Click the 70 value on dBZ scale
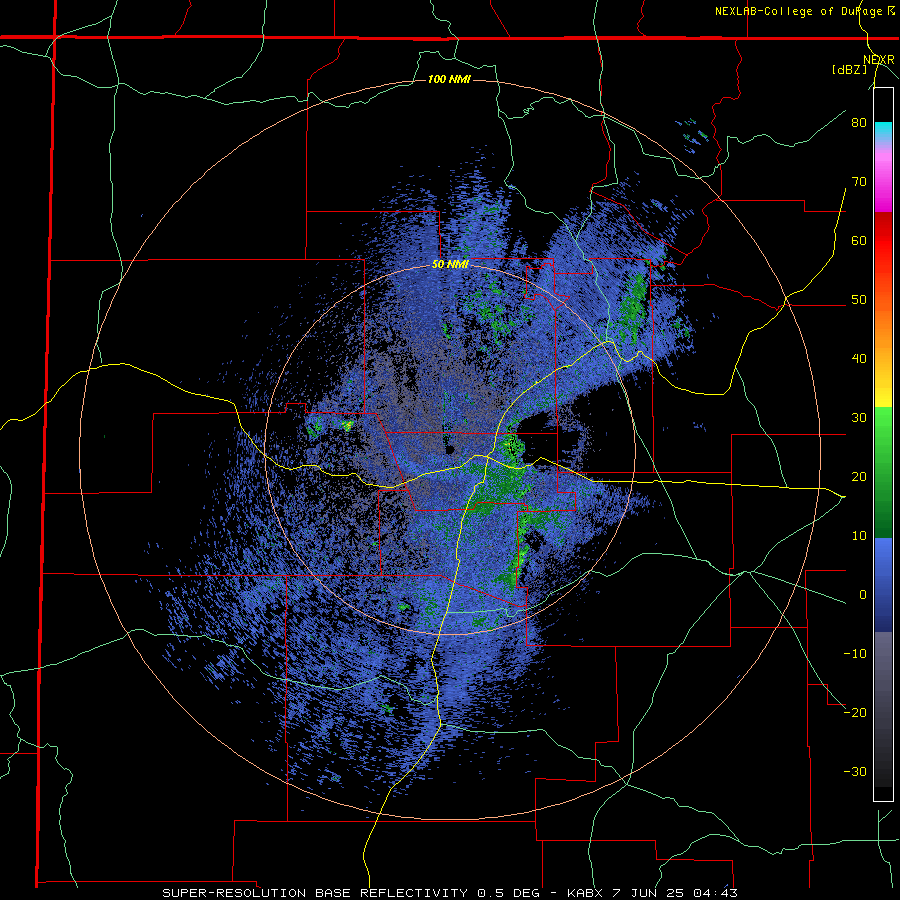Screen dimensions: 900x900 (x=859, y=181)
